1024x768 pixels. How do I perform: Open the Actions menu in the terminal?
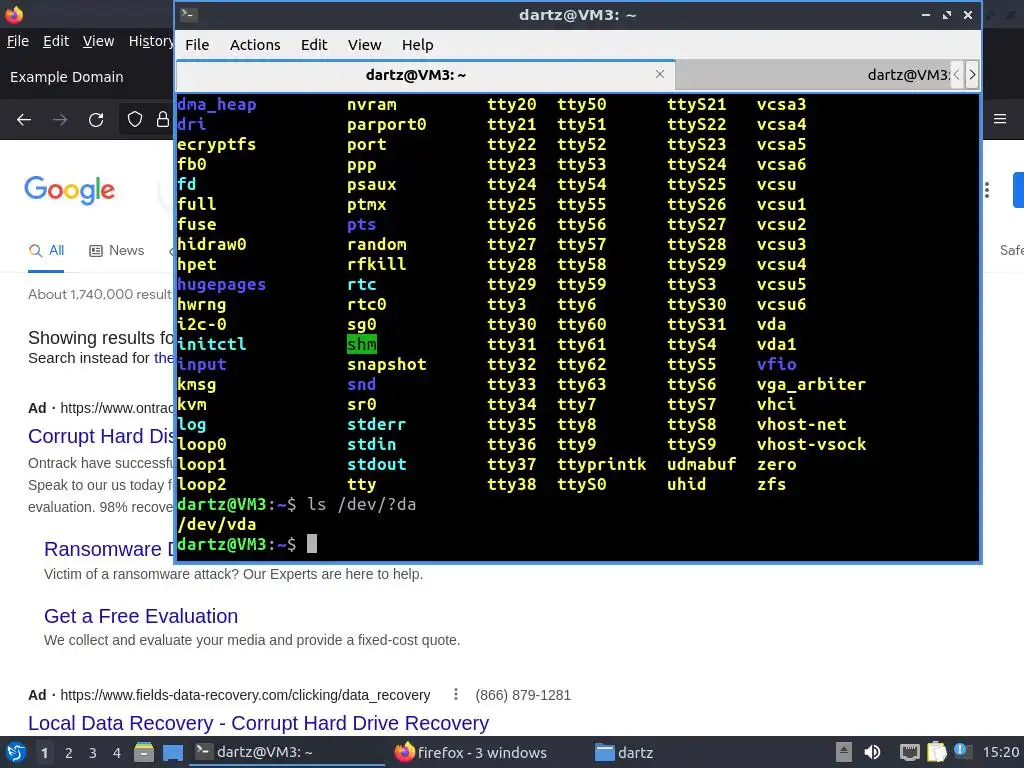tap(255, 44)
